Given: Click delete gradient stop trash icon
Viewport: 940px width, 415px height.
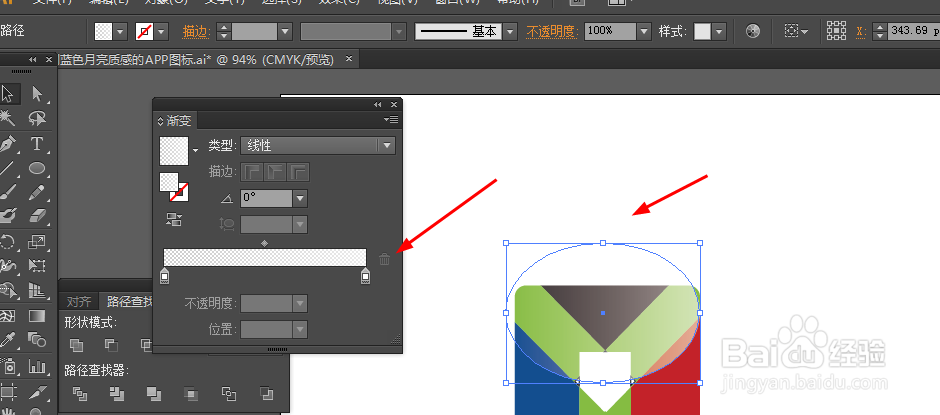Looking at the screenshot, I should tap(385, 259).
